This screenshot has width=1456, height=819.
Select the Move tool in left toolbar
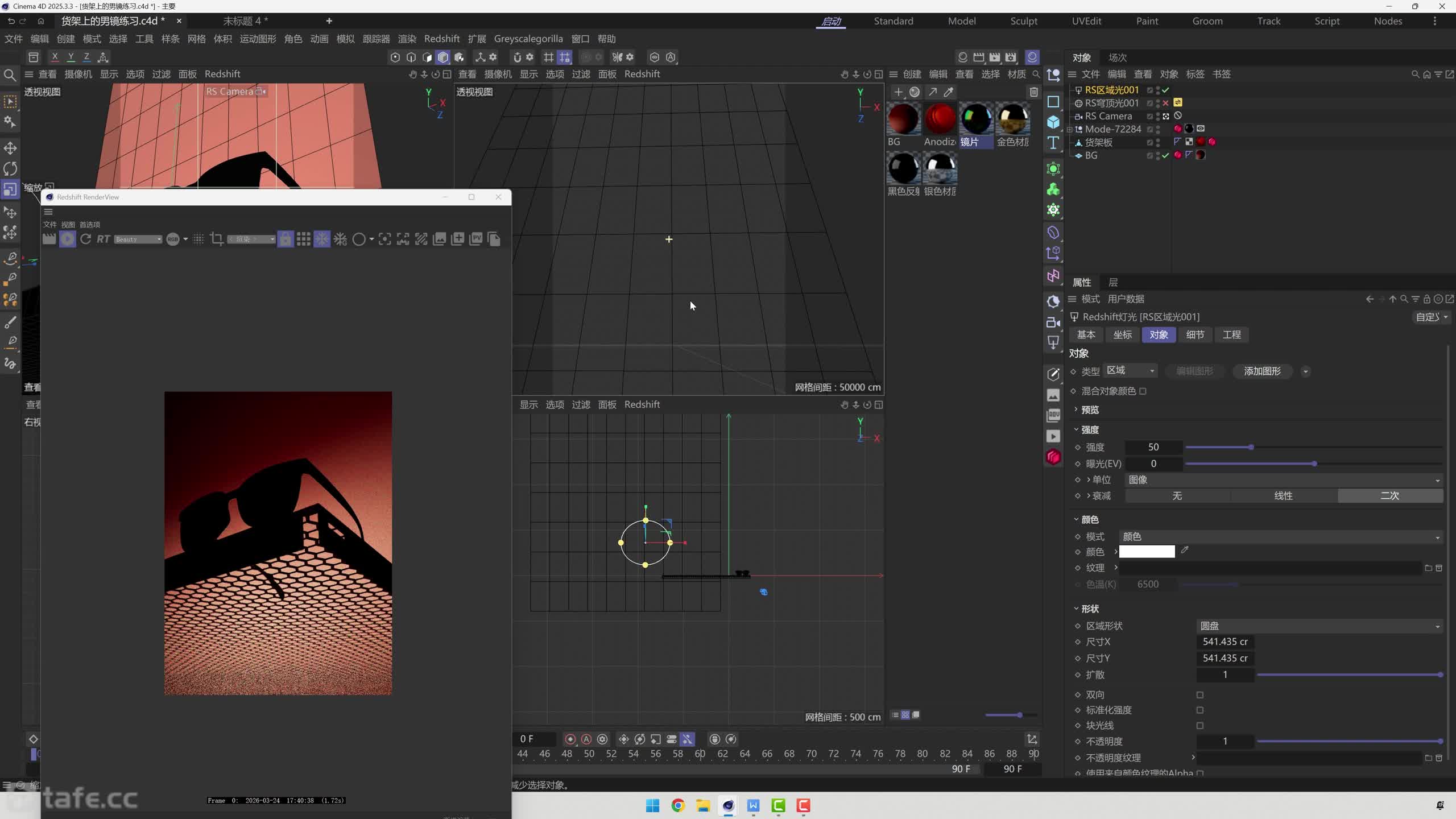pyautogui.click(x=10, y=148)
